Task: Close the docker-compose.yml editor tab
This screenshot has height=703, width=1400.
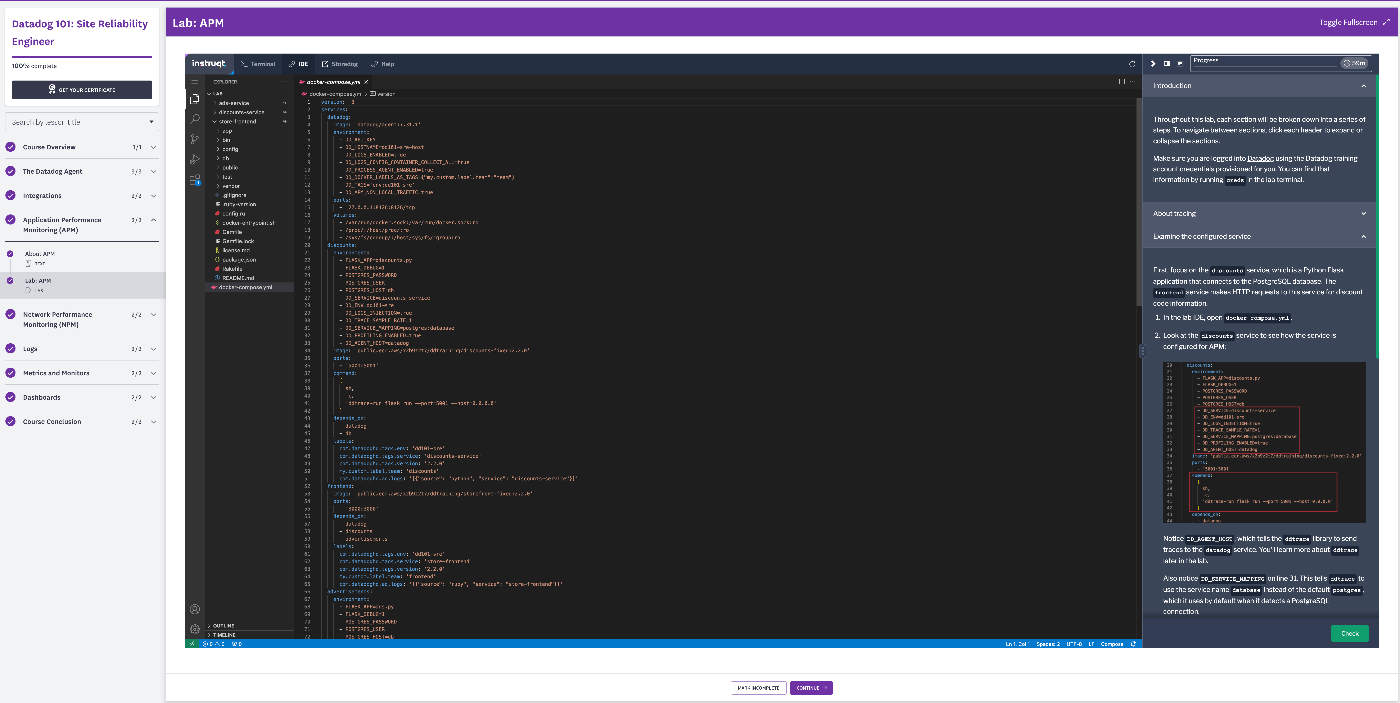Action: click(366, 81)
